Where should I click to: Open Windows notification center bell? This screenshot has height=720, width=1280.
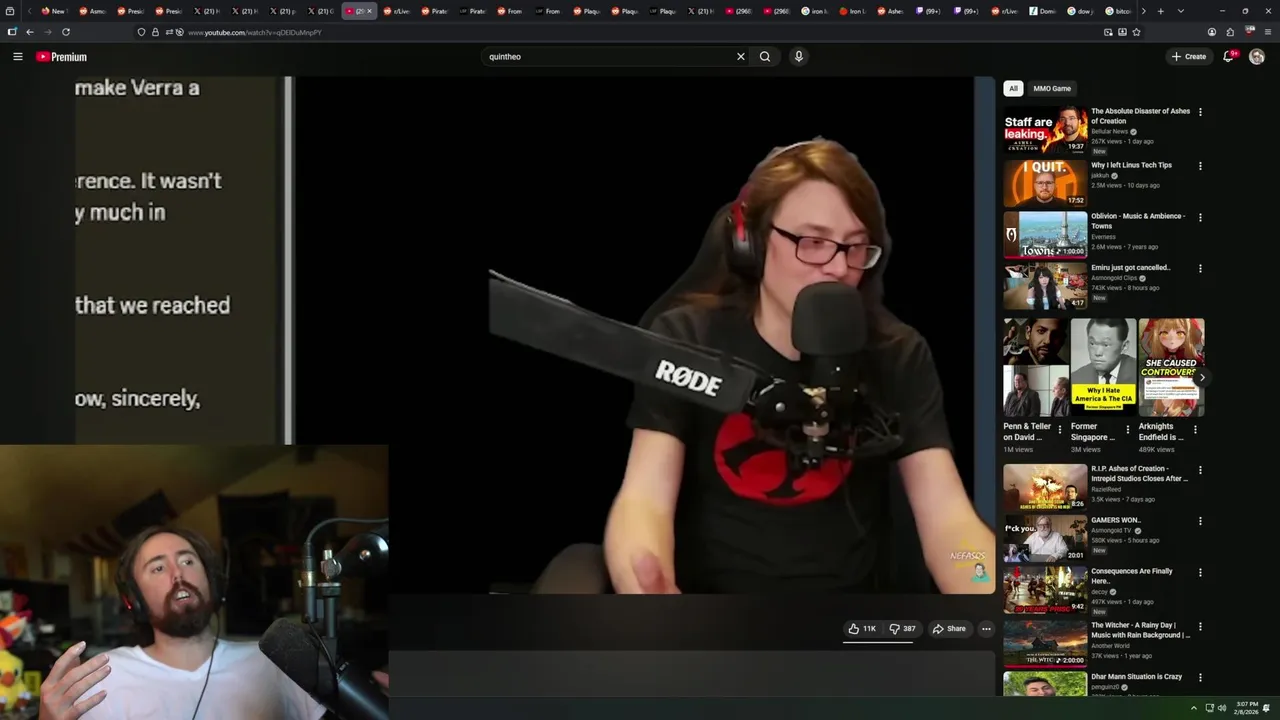[x=1268, y=708]
